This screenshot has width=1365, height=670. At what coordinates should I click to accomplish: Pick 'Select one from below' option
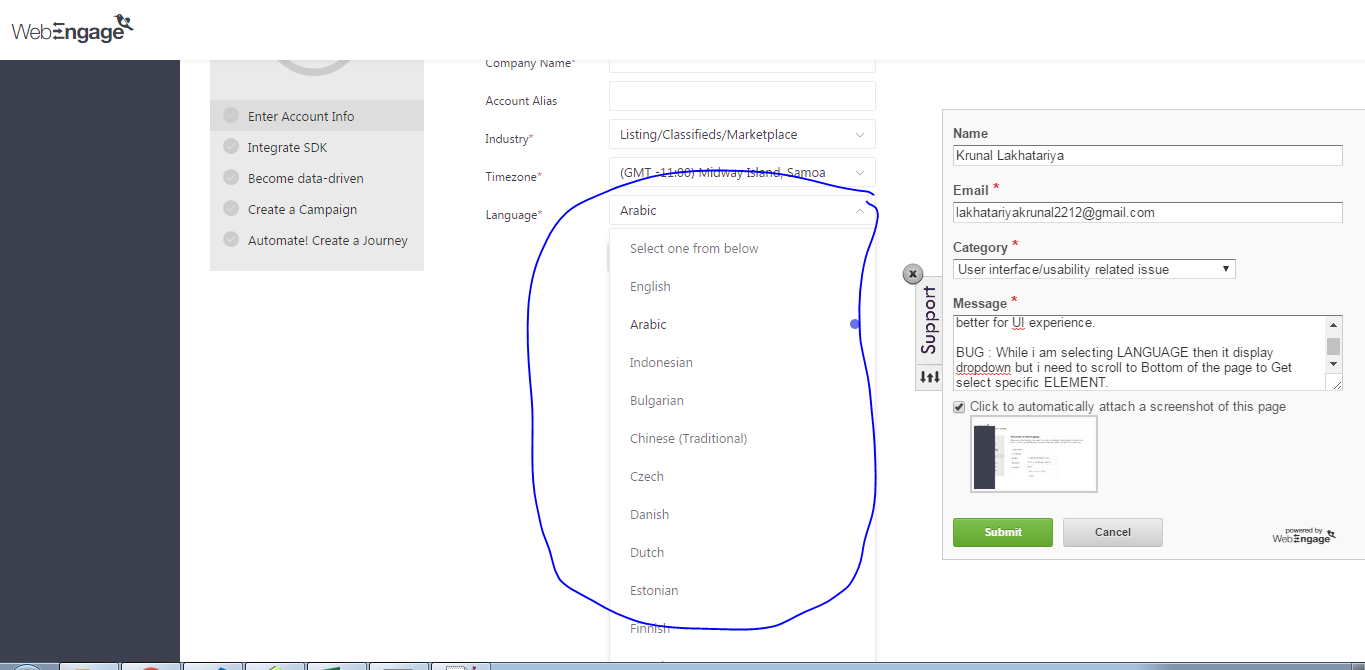pos(742,248)
